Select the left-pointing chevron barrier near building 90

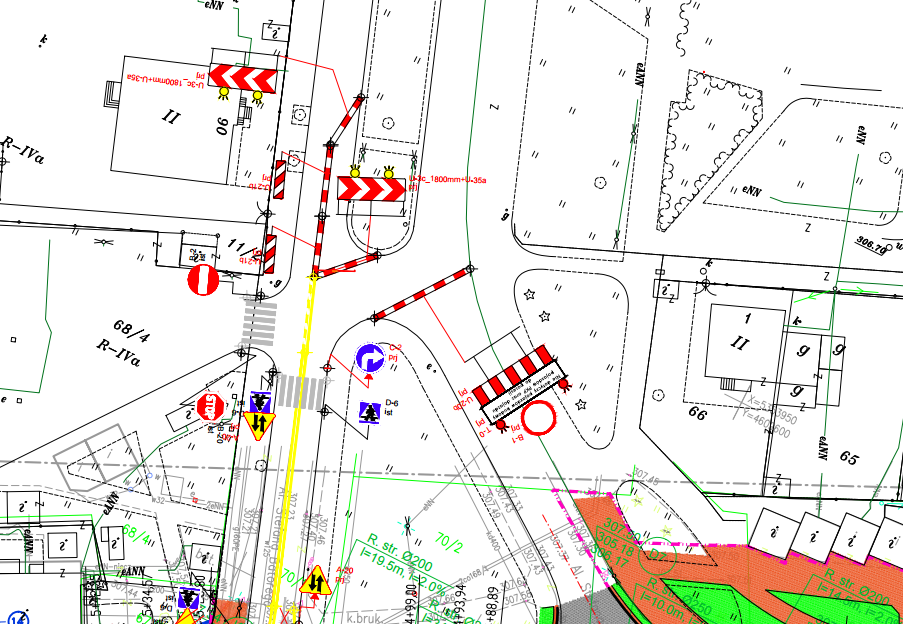click(241, 77)
